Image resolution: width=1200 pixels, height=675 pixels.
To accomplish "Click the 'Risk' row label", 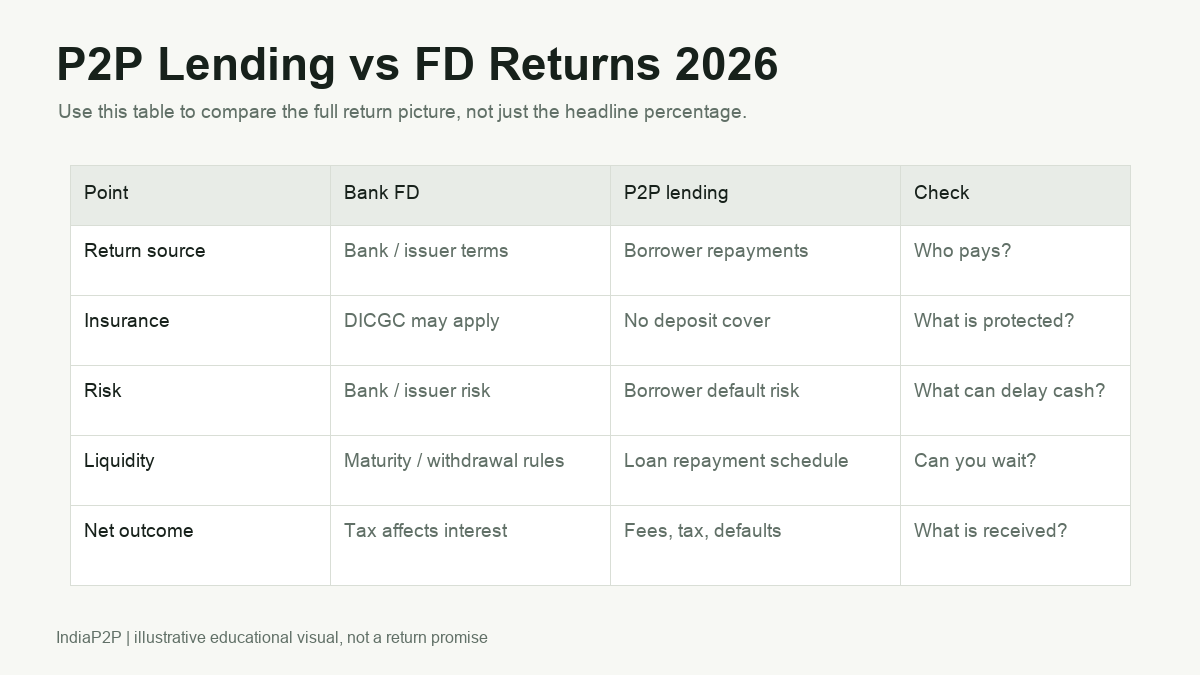I will pos(103,391).
